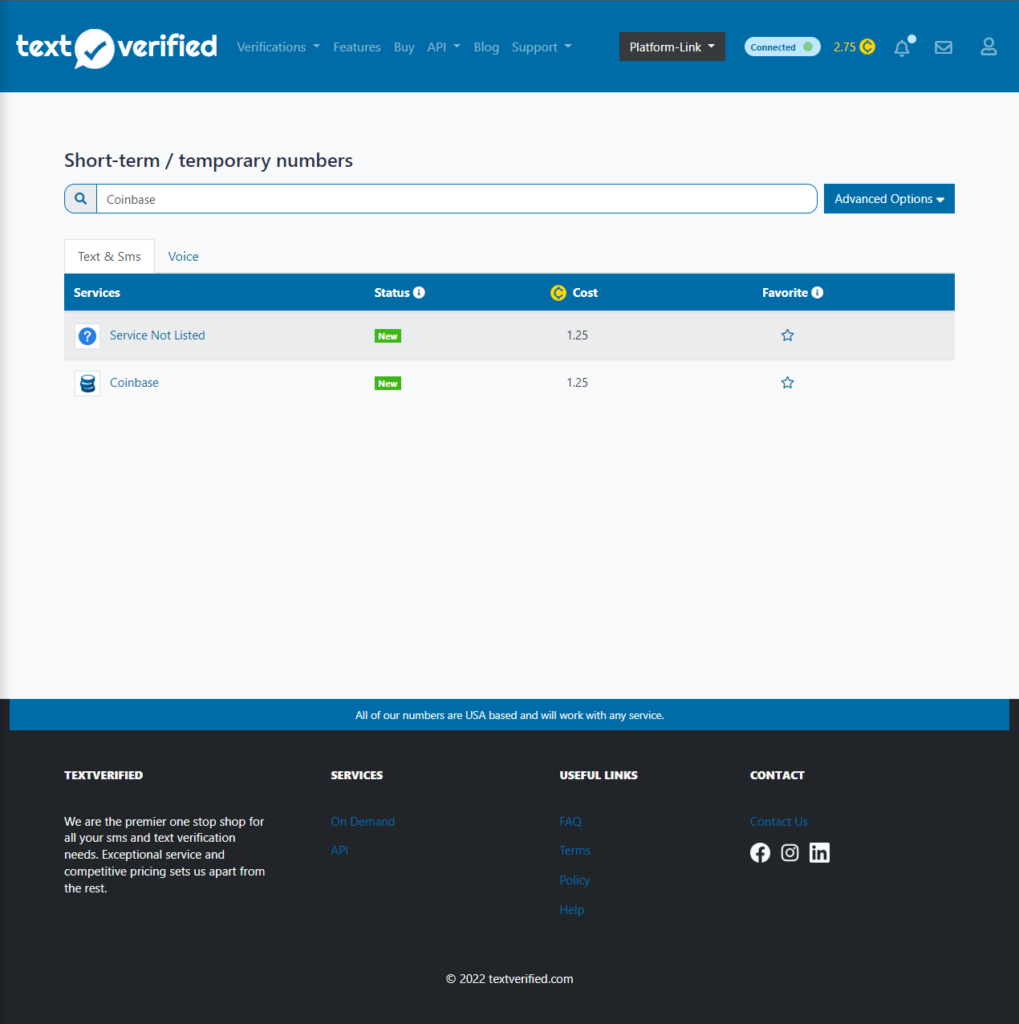1019x1024 pixels.
Task: Open the user account icon
Action: point(988,47)
